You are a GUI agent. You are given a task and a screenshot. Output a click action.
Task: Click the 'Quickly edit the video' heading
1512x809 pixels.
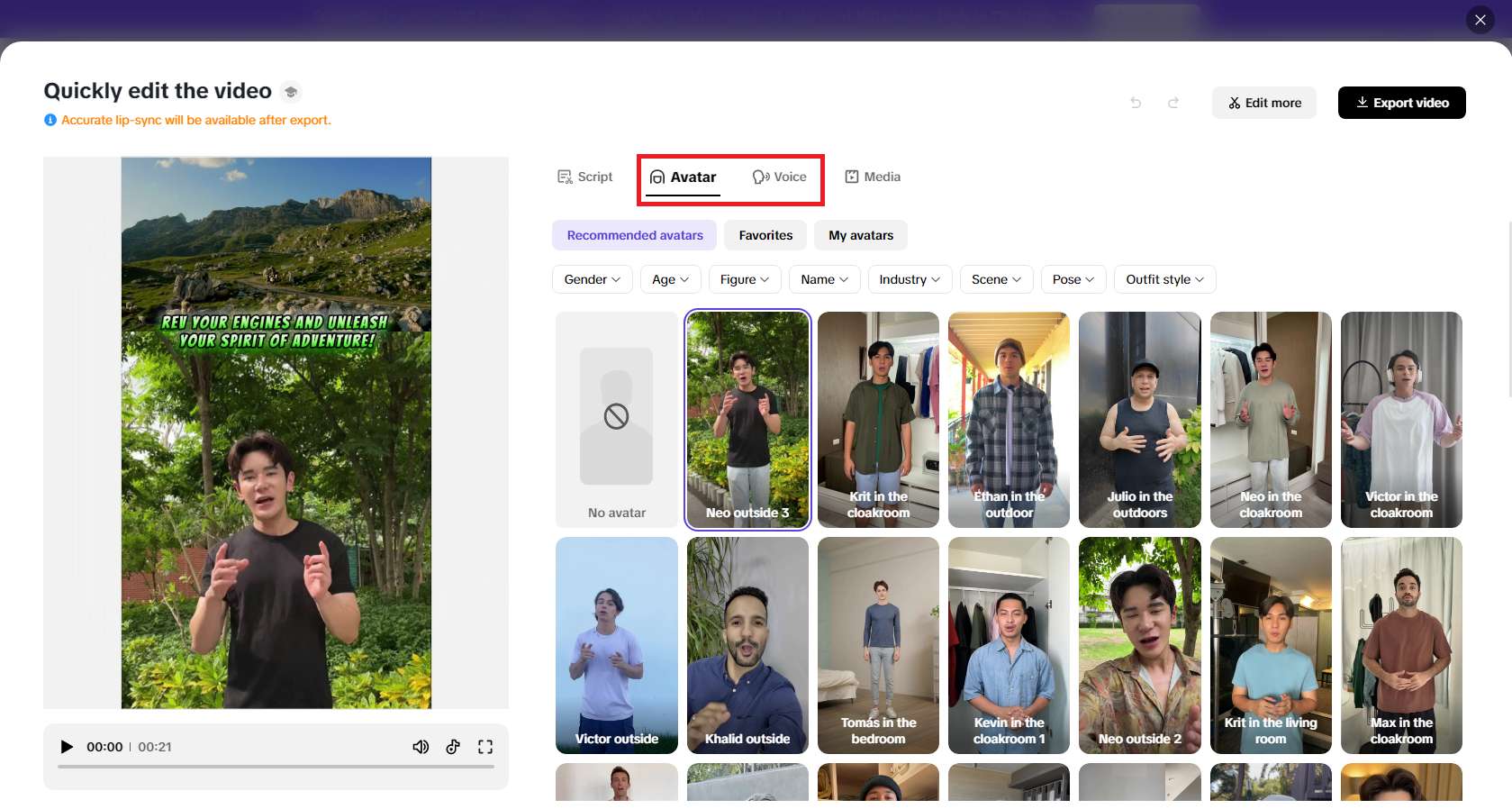(x=158, y=91)
